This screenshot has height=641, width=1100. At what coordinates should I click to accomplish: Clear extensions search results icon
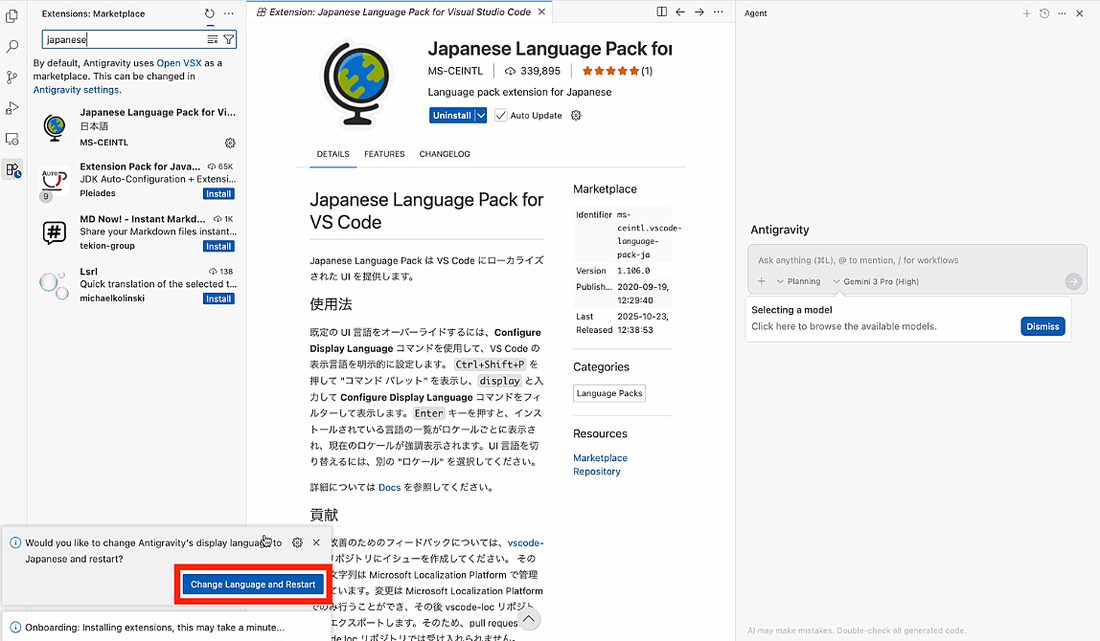(x=213, y=39)
